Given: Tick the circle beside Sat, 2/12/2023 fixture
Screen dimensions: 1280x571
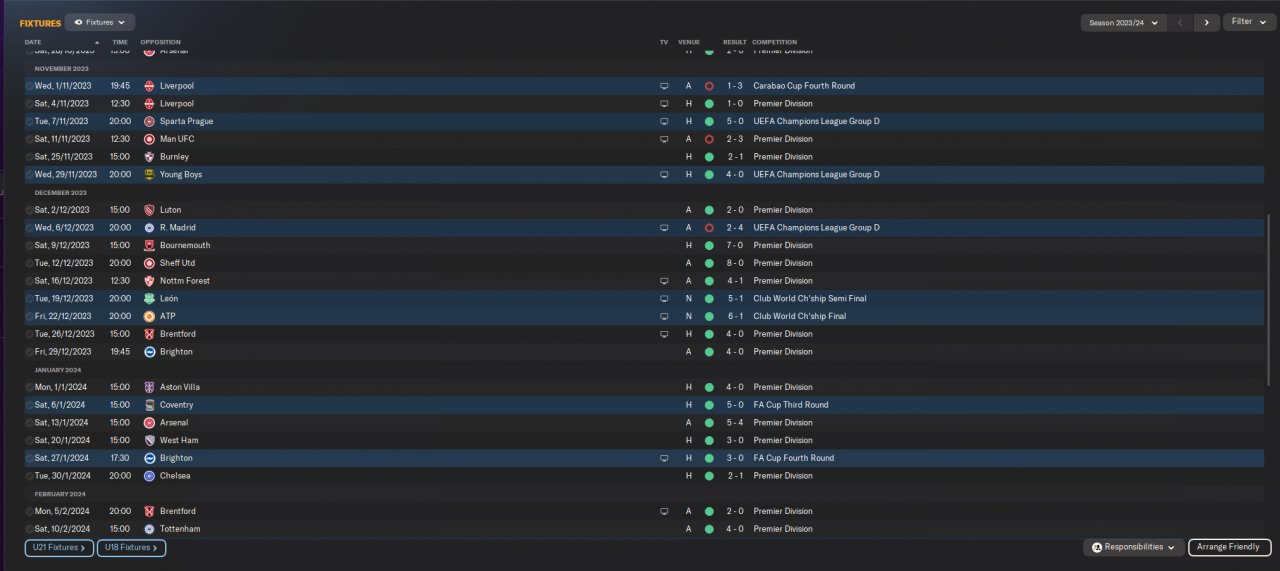Looking at the screenshot, I should pyautogui.click(x=29, y=210).
